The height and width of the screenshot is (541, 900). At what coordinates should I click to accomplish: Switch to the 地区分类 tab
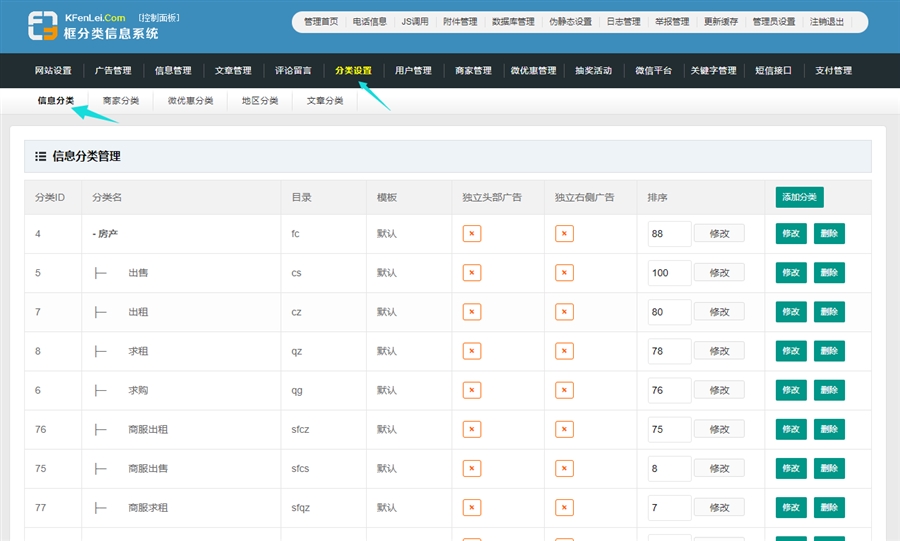click(260, 101)
